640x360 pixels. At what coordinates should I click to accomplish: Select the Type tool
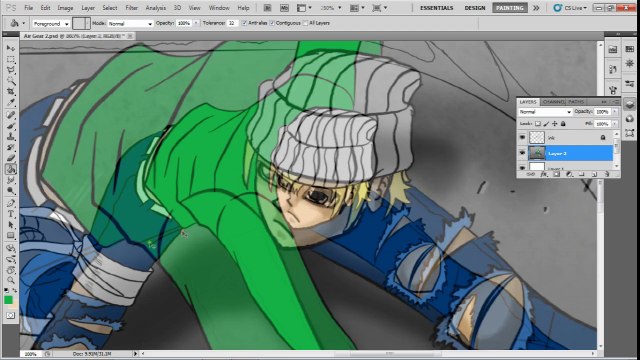11,214
